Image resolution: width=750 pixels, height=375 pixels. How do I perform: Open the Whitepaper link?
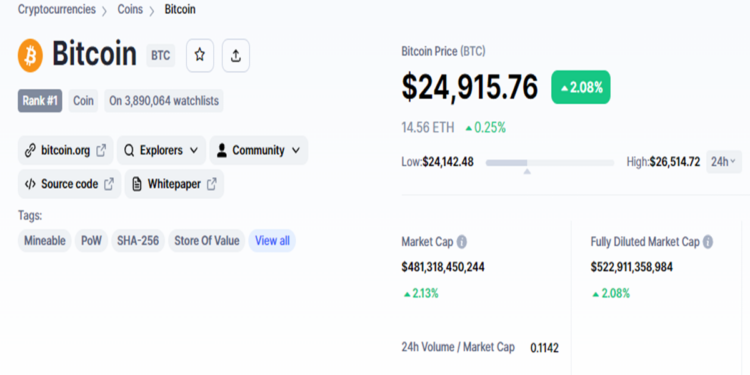(174, 184)
